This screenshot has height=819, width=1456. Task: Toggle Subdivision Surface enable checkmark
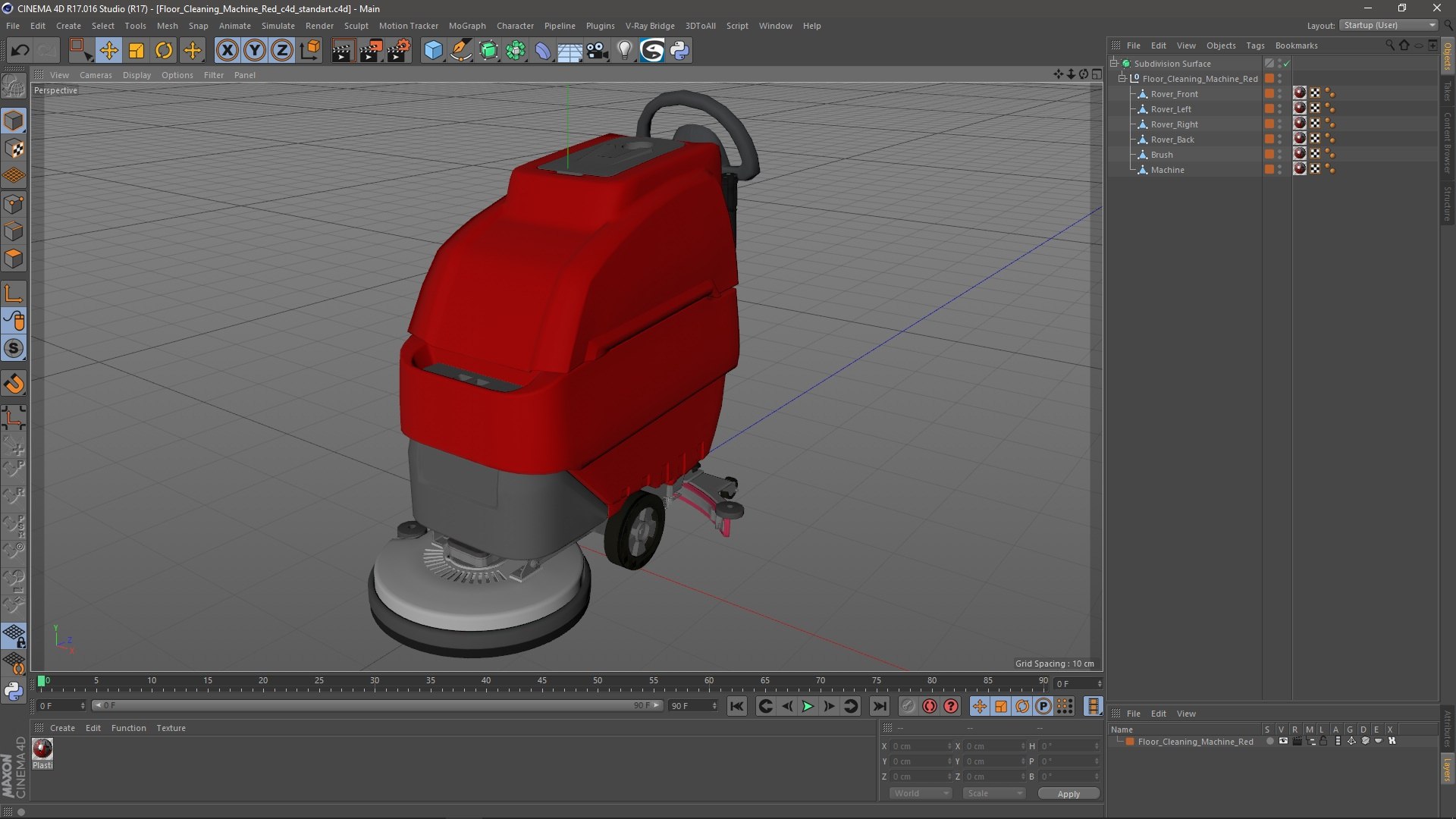[1287, 64]
